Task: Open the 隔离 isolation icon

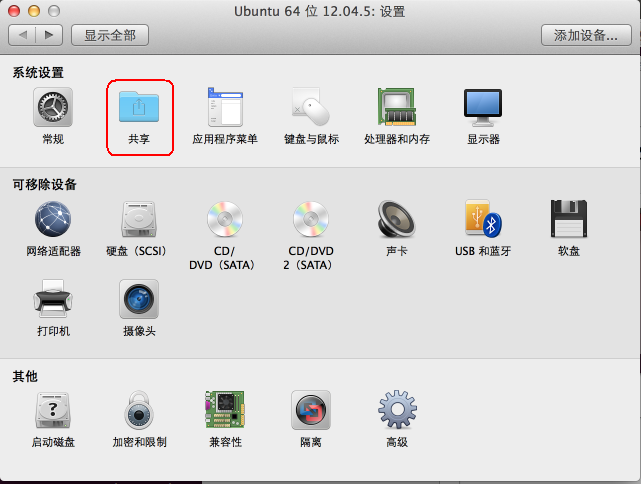Action: click(x=311, y=410)
